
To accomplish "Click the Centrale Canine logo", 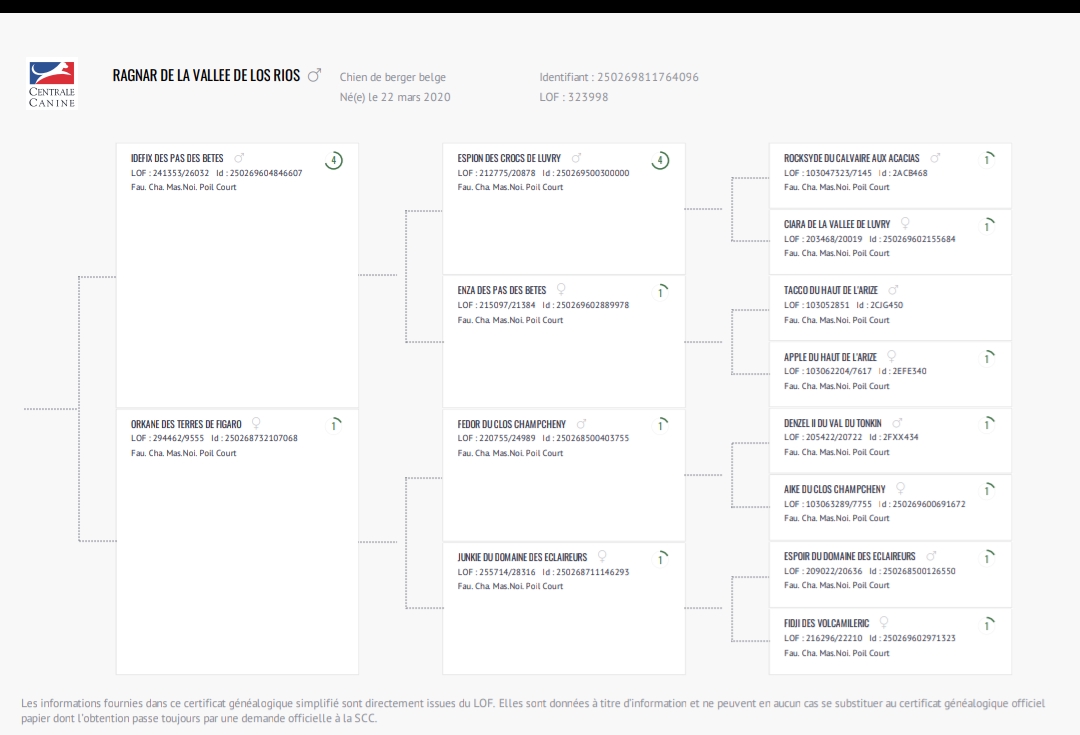I will pyautogui.click(x=52, y=84).
